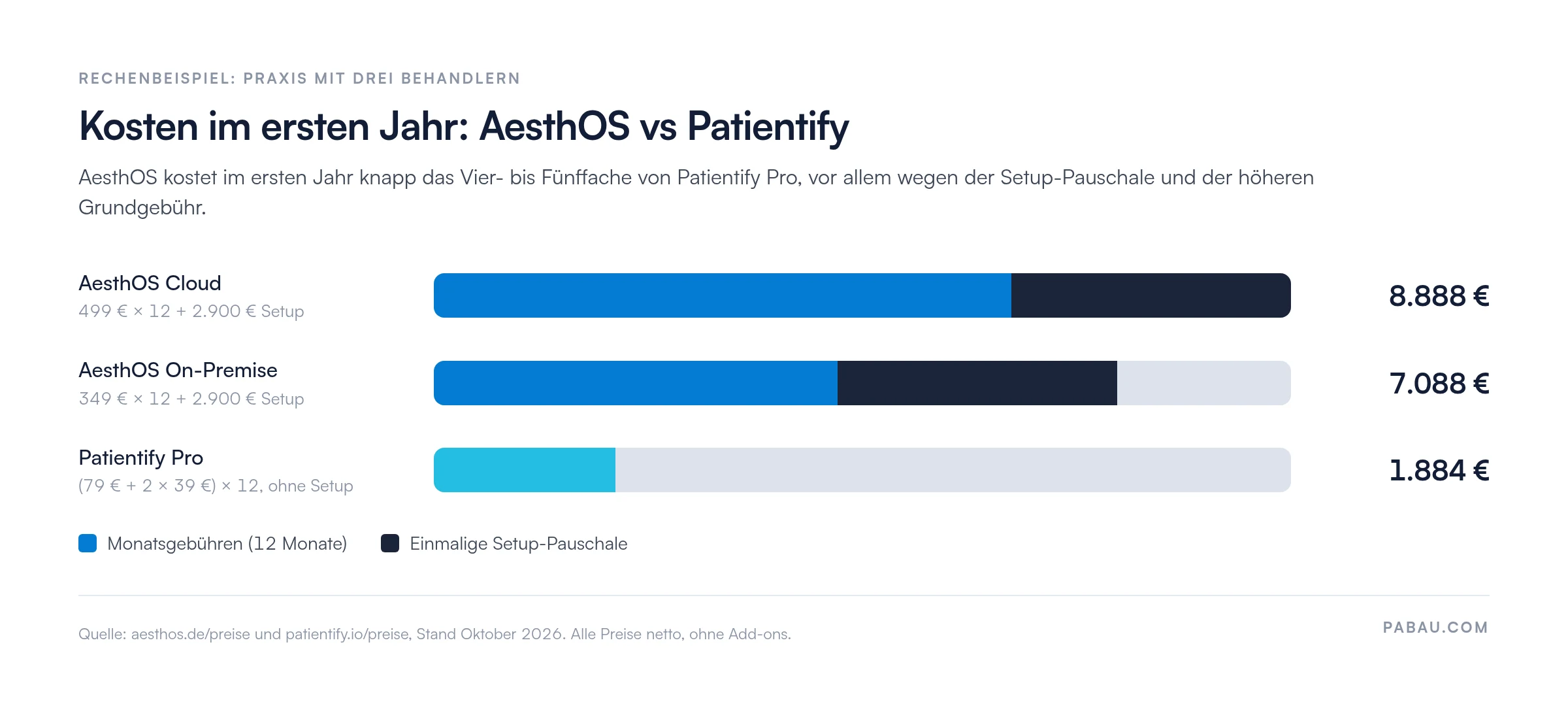Screen dimensions: 1568x719
Task: Click the grey remainder of On-Premise bar
Action: pos(1204,383)
